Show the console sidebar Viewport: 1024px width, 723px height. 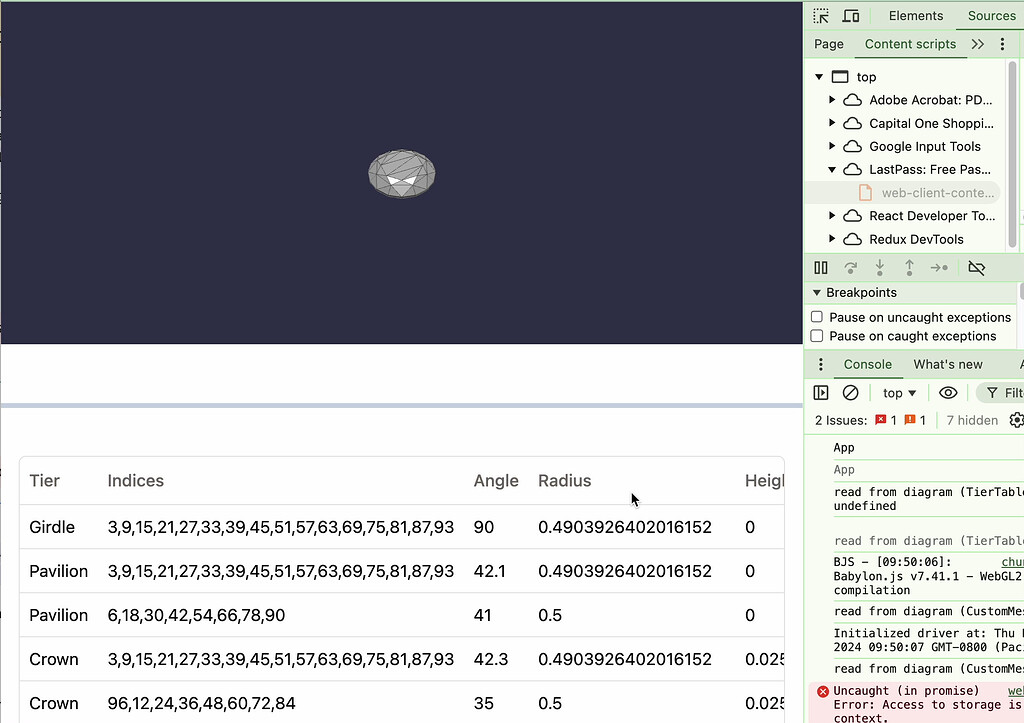[820, 392]
